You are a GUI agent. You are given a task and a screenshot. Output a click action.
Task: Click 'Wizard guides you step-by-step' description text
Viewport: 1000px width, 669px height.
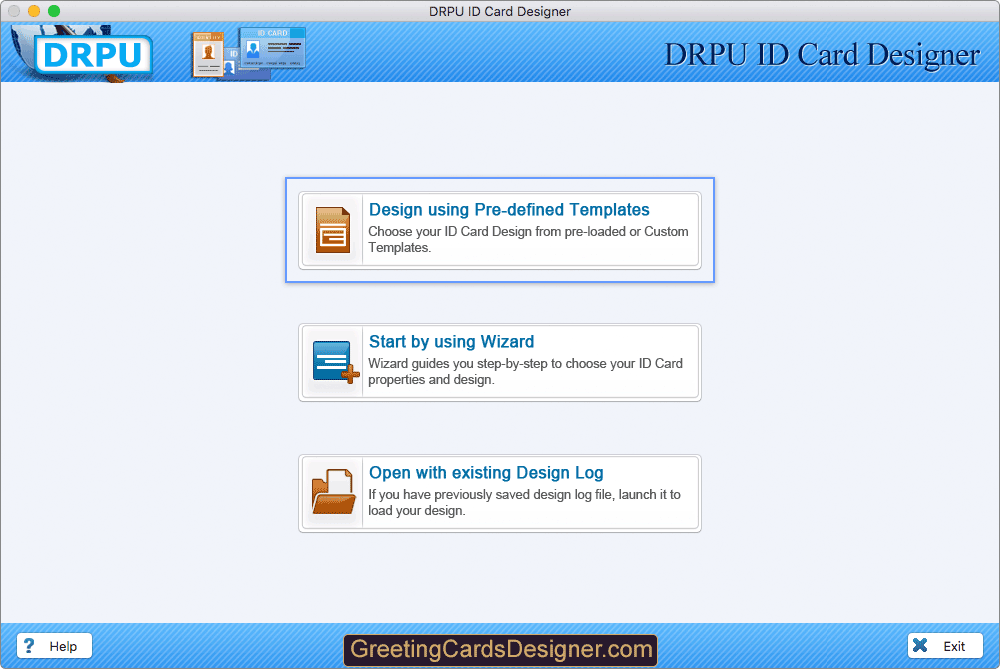pos(526,371)
